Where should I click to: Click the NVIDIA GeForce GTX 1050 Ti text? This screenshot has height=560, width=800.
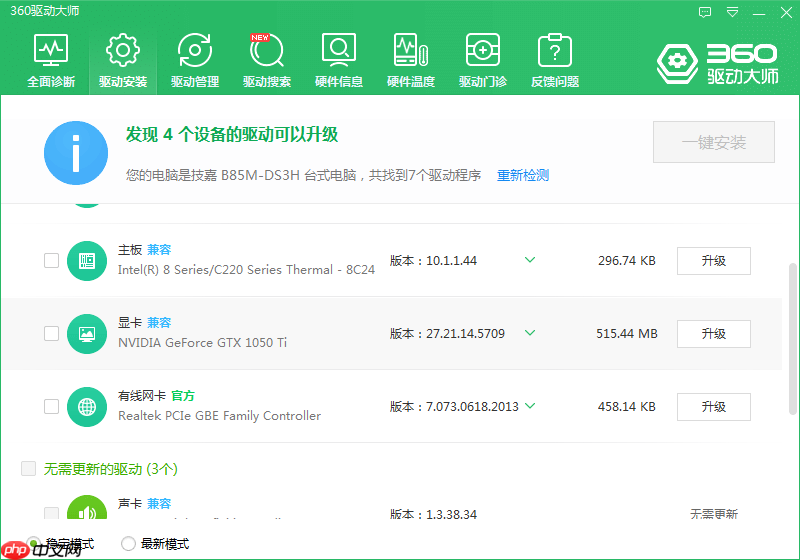tap(203, 343)
